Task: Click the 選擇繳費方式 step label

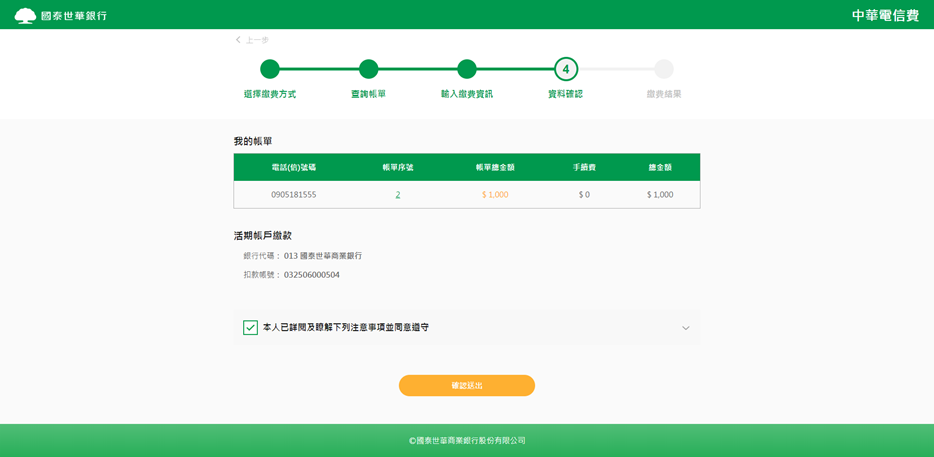Action: pyautogui.click(x=270, y=94)
